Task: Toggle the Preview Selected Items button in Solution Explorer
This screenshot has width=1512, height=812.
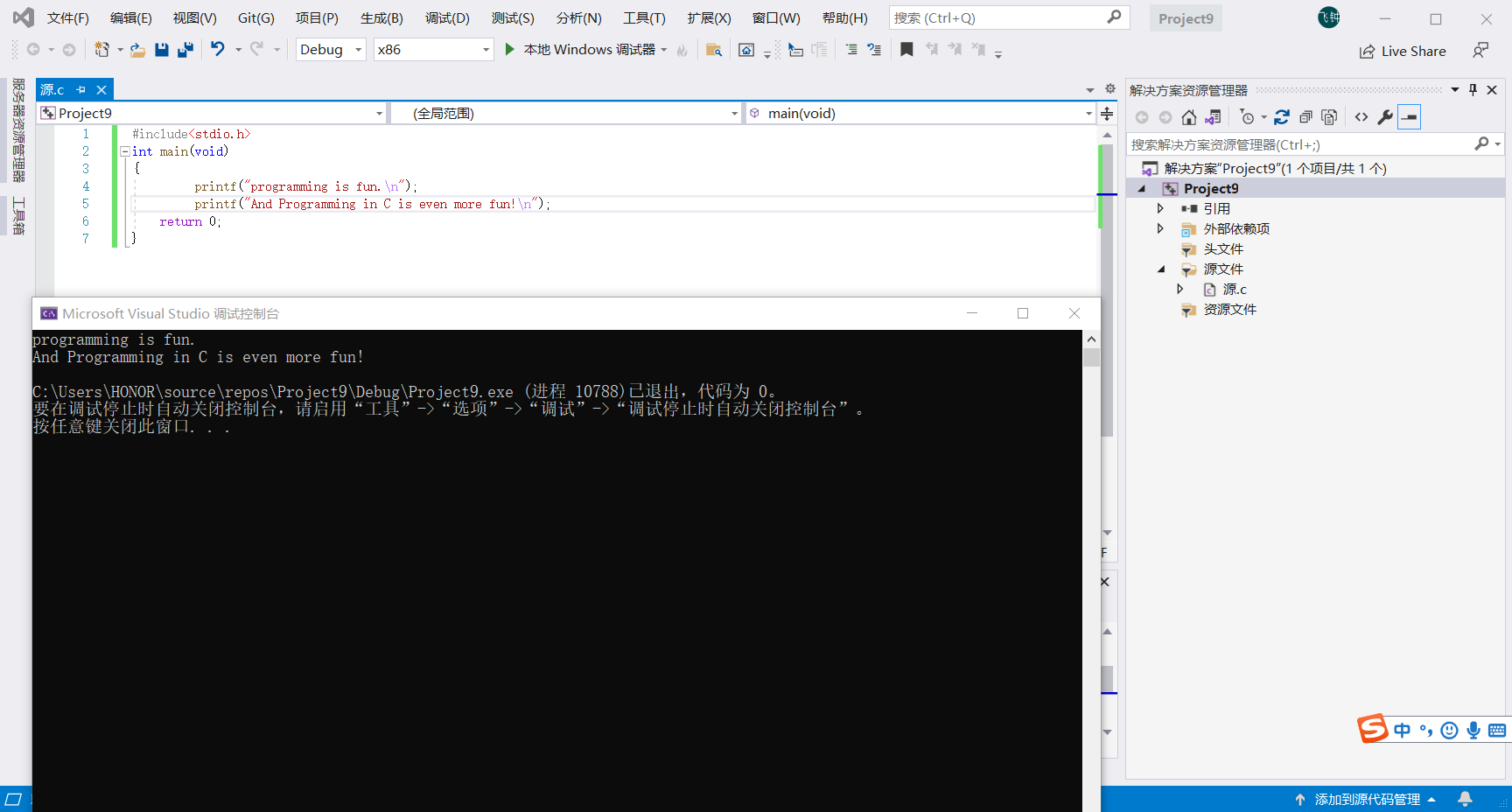Action: click(x=1410, y=117)
